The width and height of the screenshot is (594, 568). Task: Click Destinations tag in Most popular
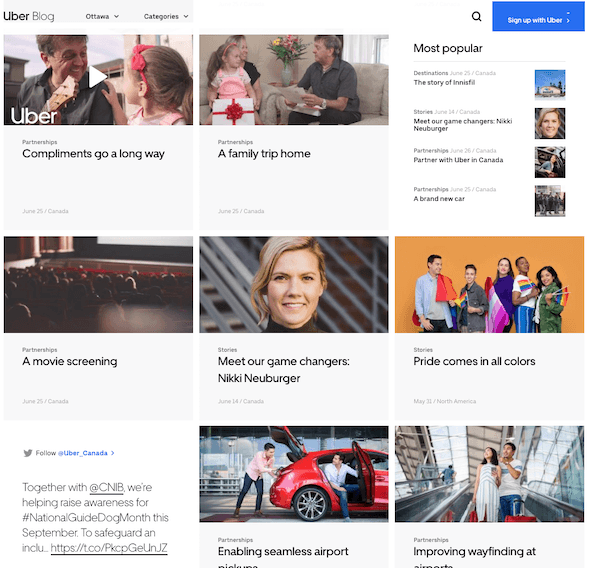tap(430, 73)
